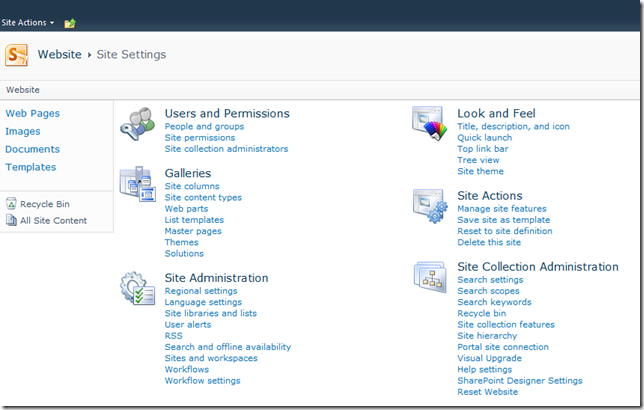
Task: Click the Recycle Bin icon in sidebar
Action: [11, 204]
